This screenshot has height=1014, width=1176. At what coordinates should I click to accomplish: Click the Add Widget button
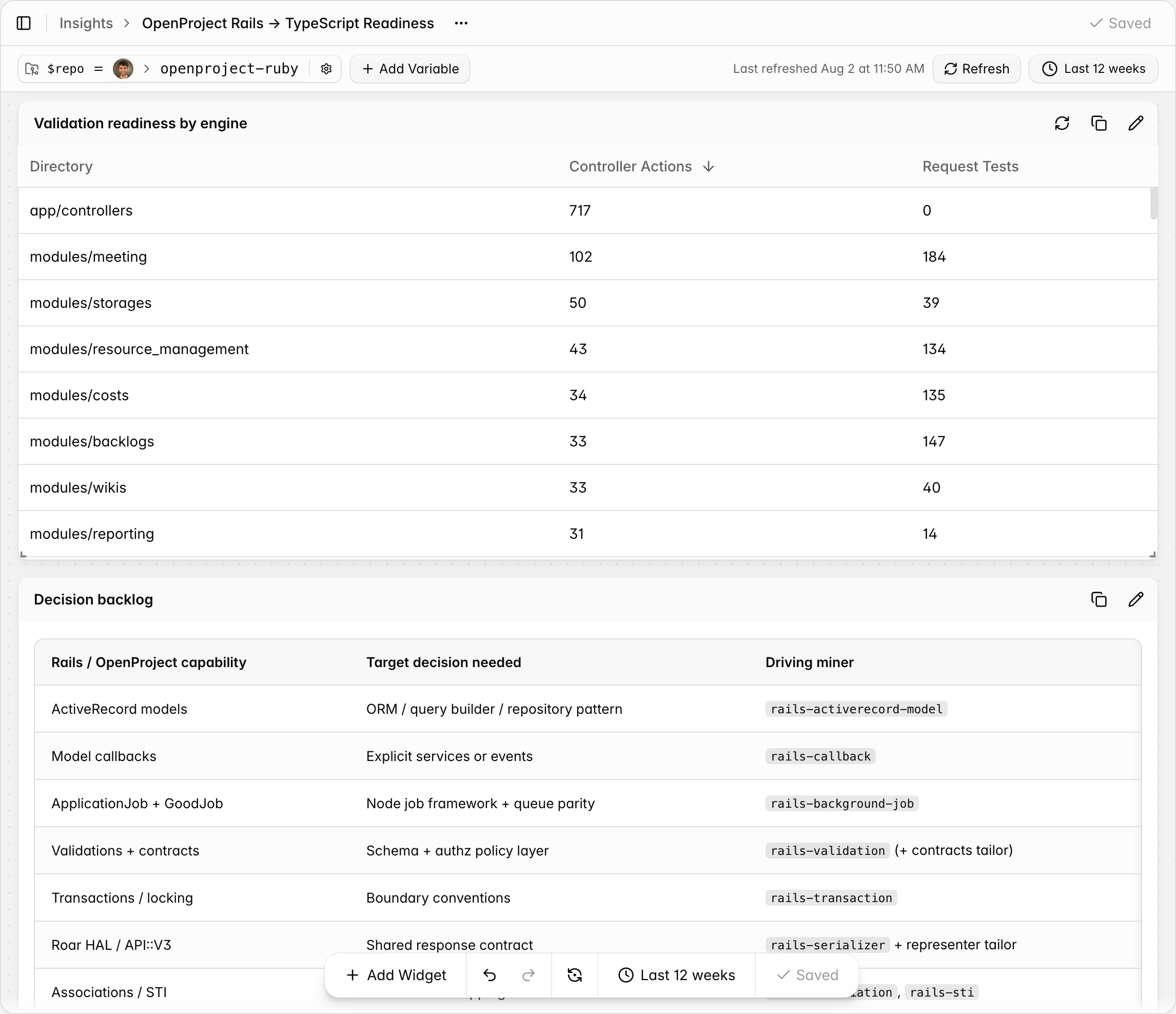396,976
